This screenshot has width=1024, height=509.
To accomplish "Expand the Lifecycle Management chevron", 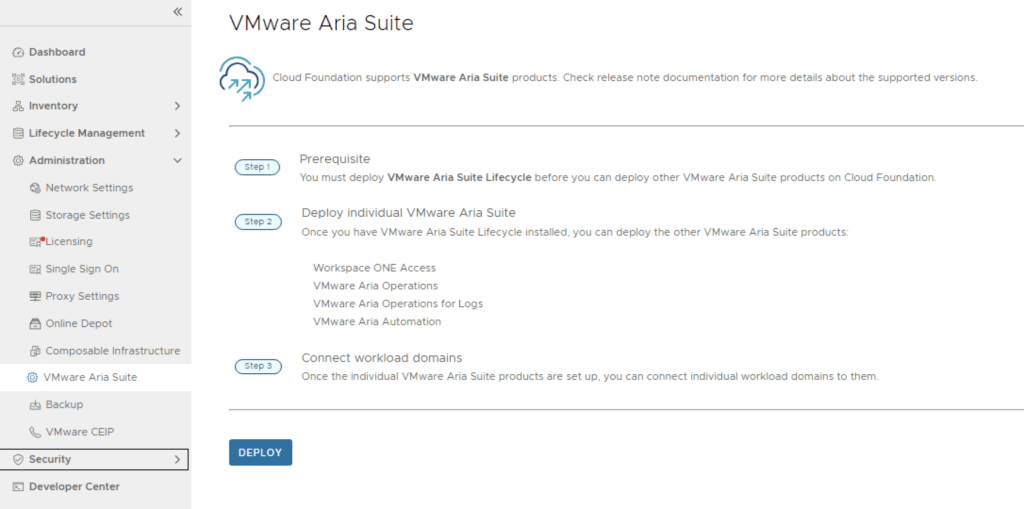I will [x=177, y=133].
